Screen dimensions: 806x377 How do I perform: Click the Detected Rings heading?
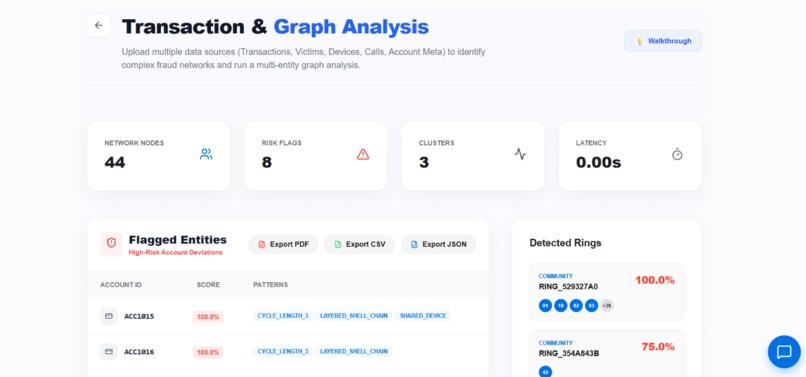point(565,243)
